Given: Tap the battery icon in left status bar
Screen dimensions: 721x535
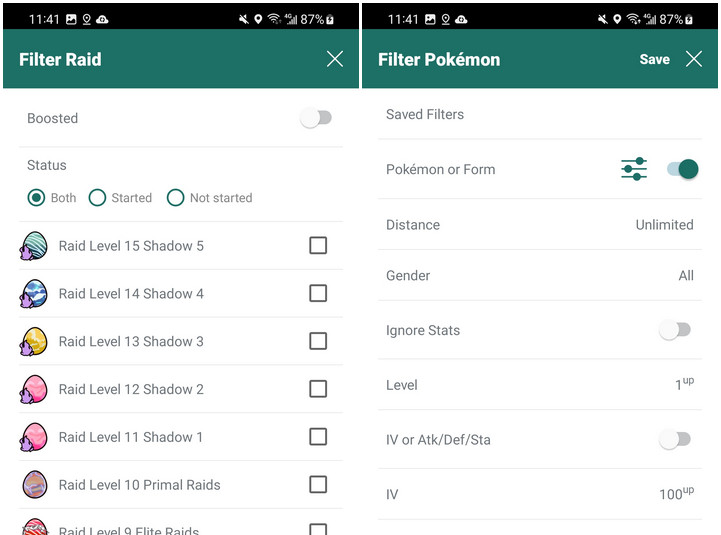Looking at the screenshot, I should pyautogui.click(x=330, y=19).
